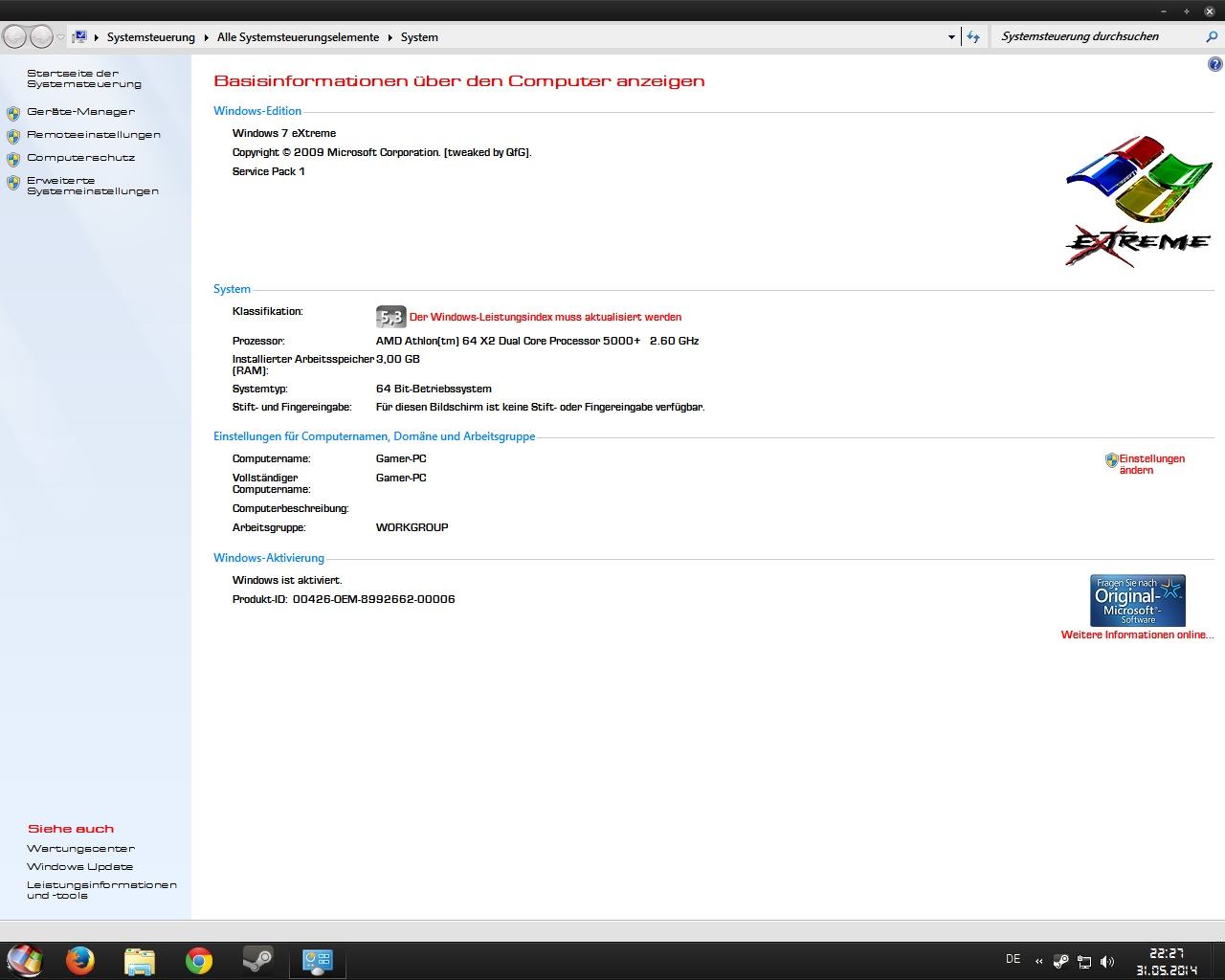Open the Start menu orb
The image size is (1225, 980).
[x=25, y=961]
